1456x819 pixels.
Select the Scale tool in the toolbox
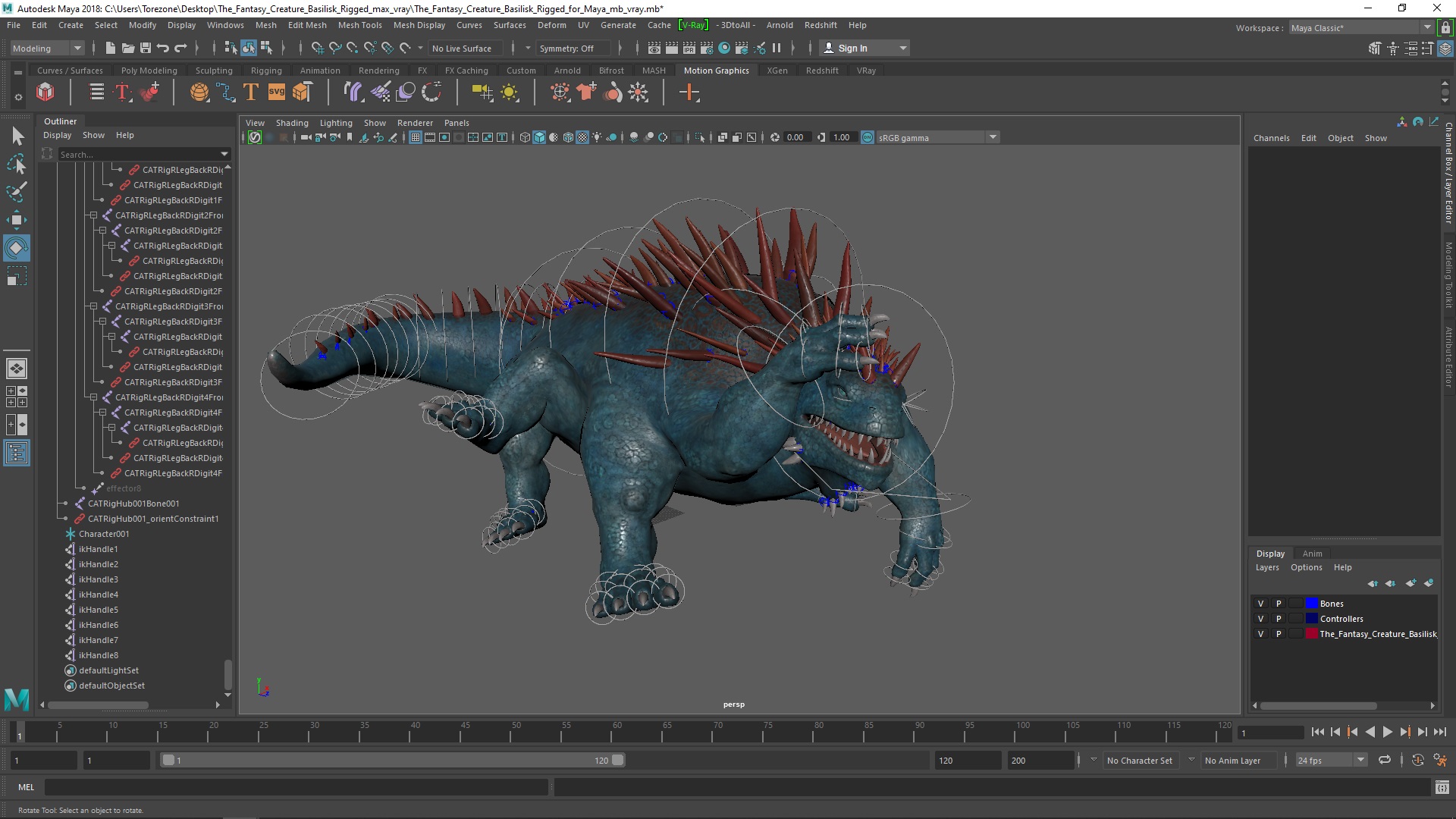click(17, 276)
